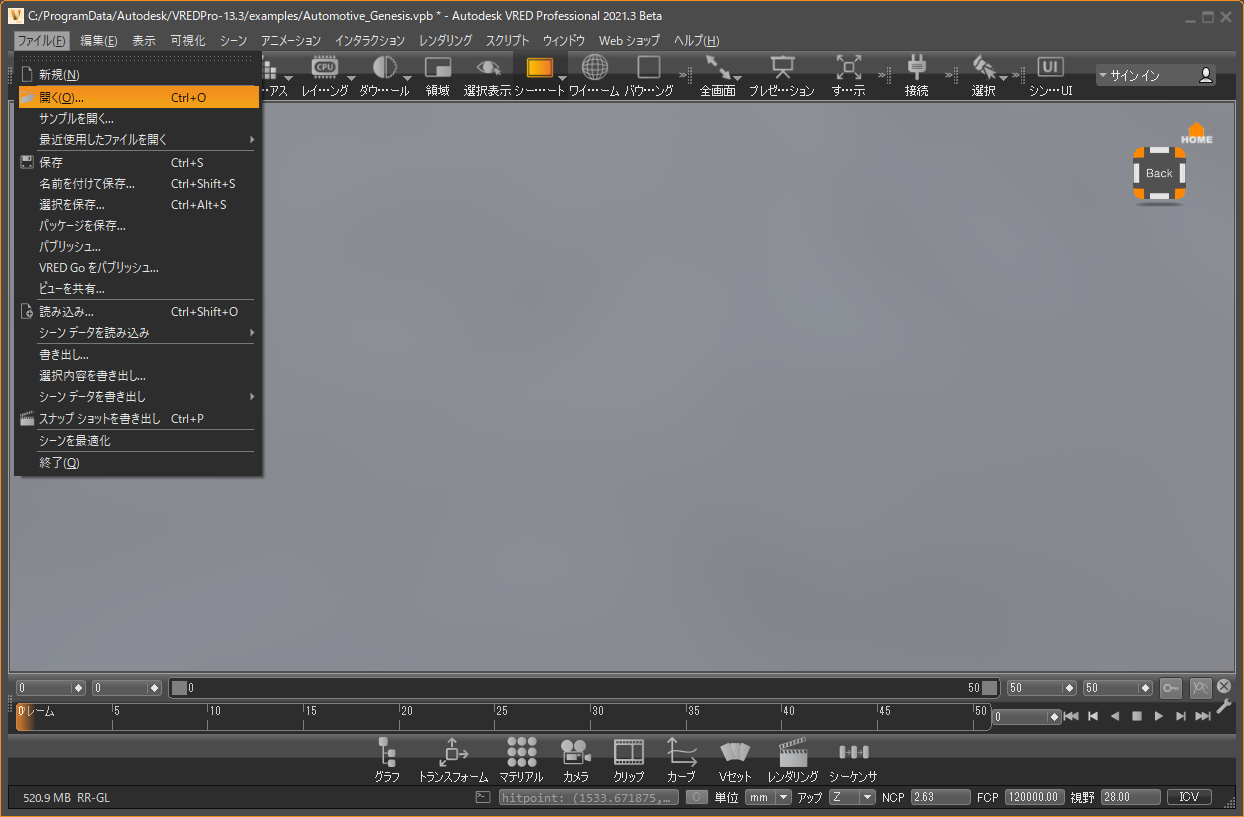Image resolution: width=1244 pixels, height=817 pixels.
Task: Click the play forward timeline button
Action: pyautogui.click(x=1159, y=716)
